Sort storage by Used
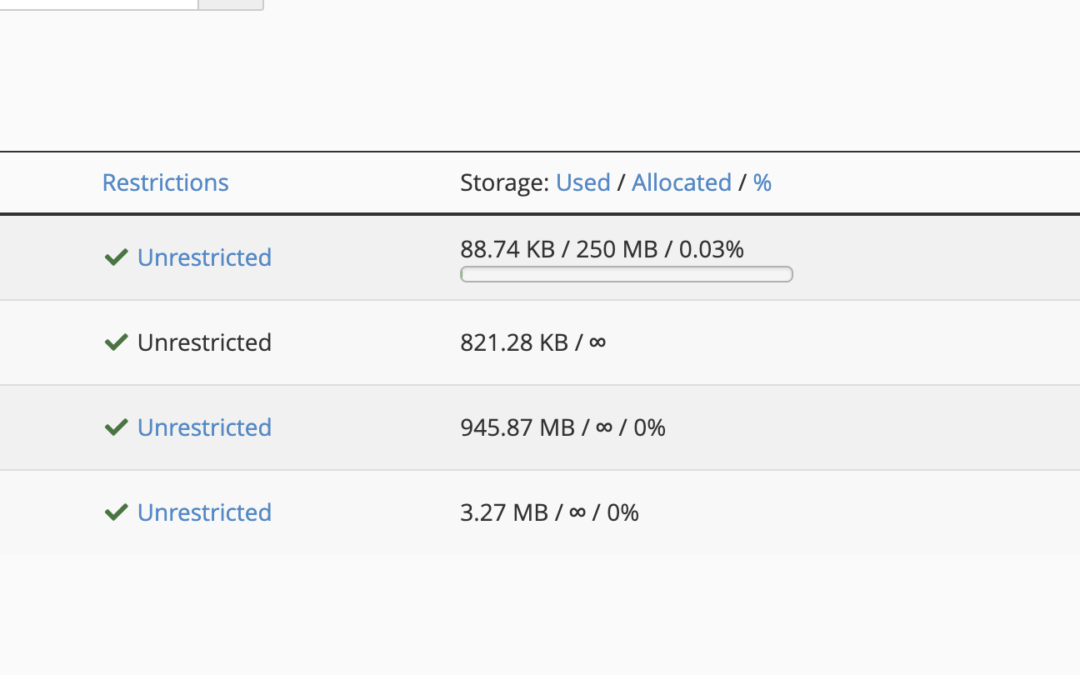Viewport: 1080px width, 675px height. [583, 183]
